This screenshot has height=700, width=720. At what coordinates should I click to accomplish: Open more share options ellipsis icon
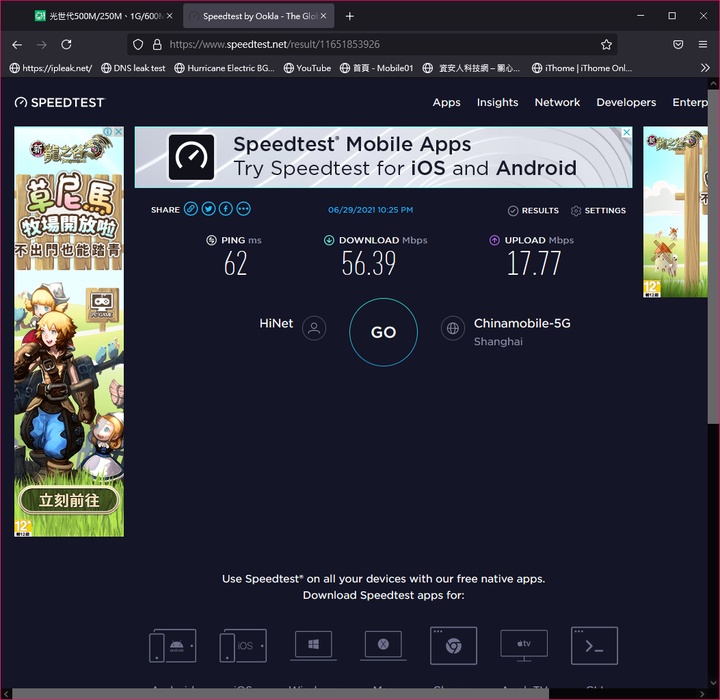click(243, 209)
